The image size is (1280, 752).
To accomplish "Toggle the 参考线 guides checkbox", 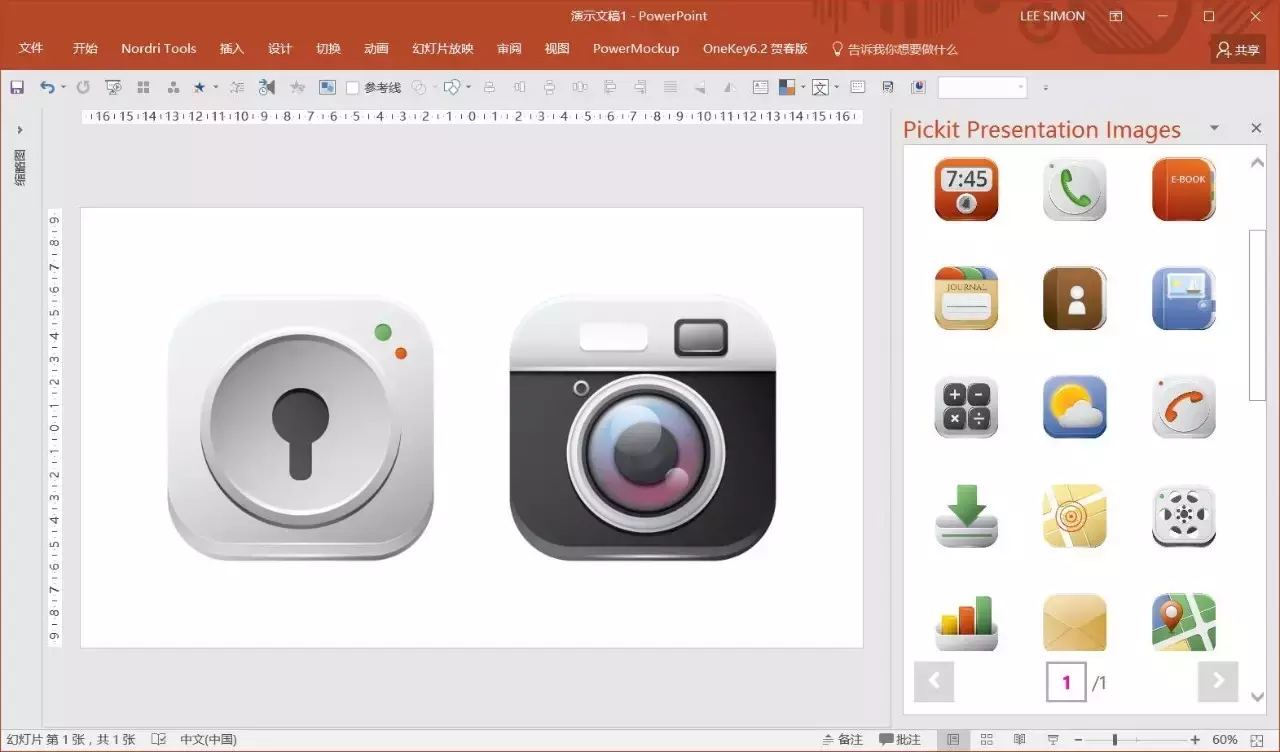I will 353,88.
